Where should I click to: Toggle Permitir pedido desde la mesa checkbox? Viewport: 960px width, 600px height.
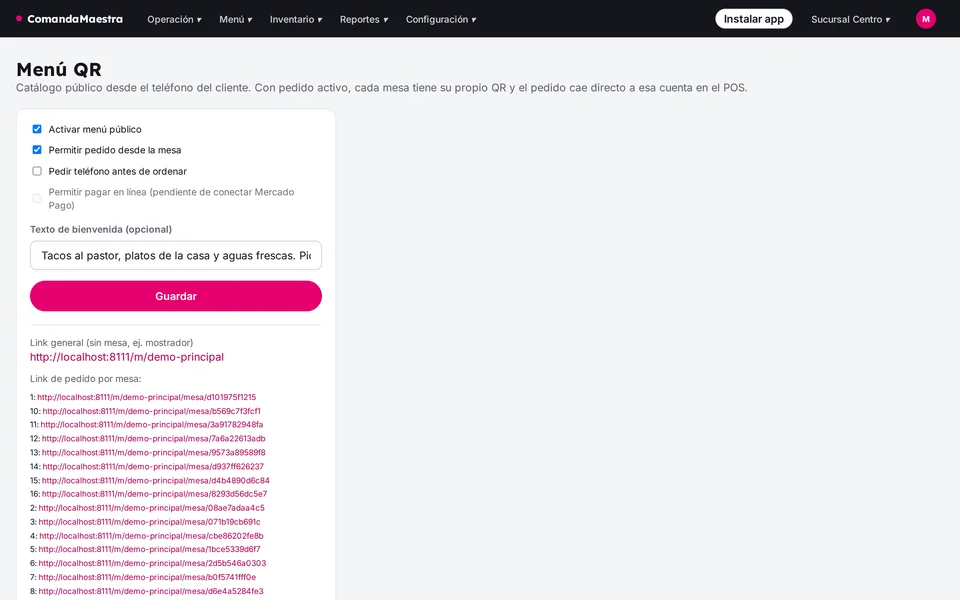[37, 150]
